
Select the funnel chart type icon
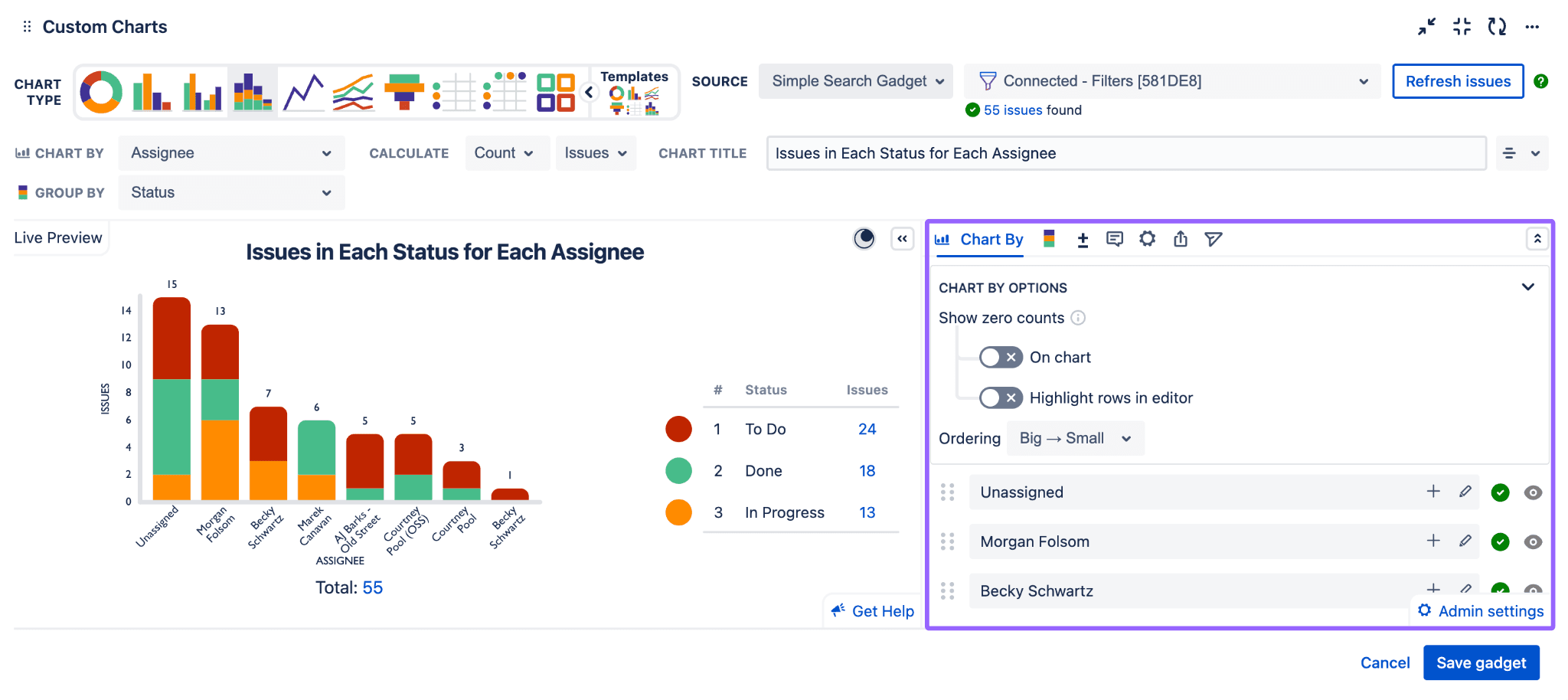[403, 93]
